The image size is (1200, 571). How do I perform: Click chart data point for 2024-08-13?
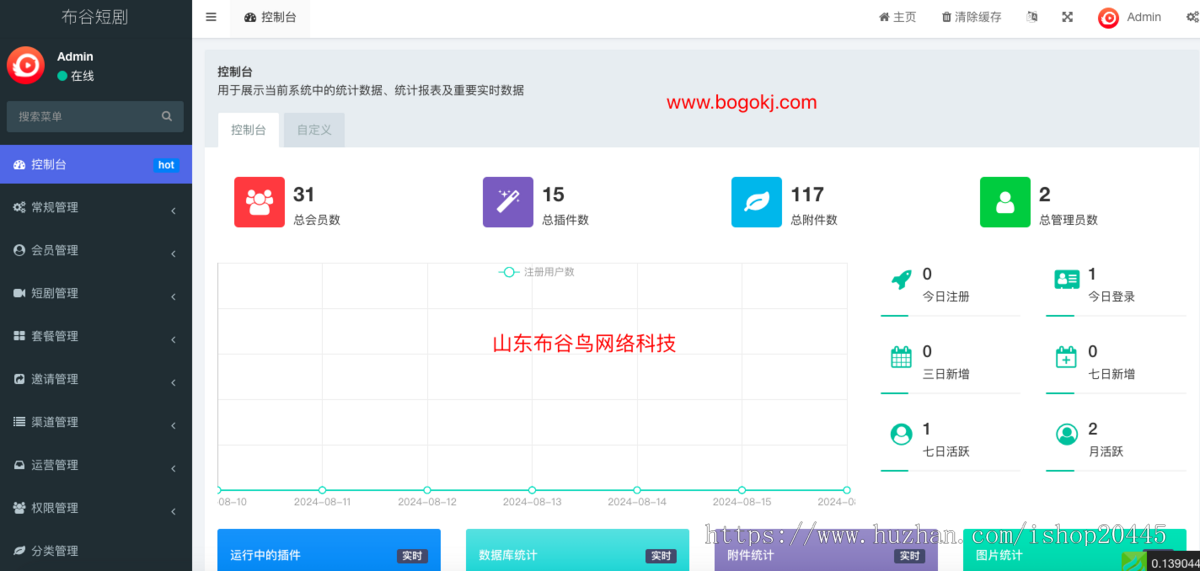(532, 490)
